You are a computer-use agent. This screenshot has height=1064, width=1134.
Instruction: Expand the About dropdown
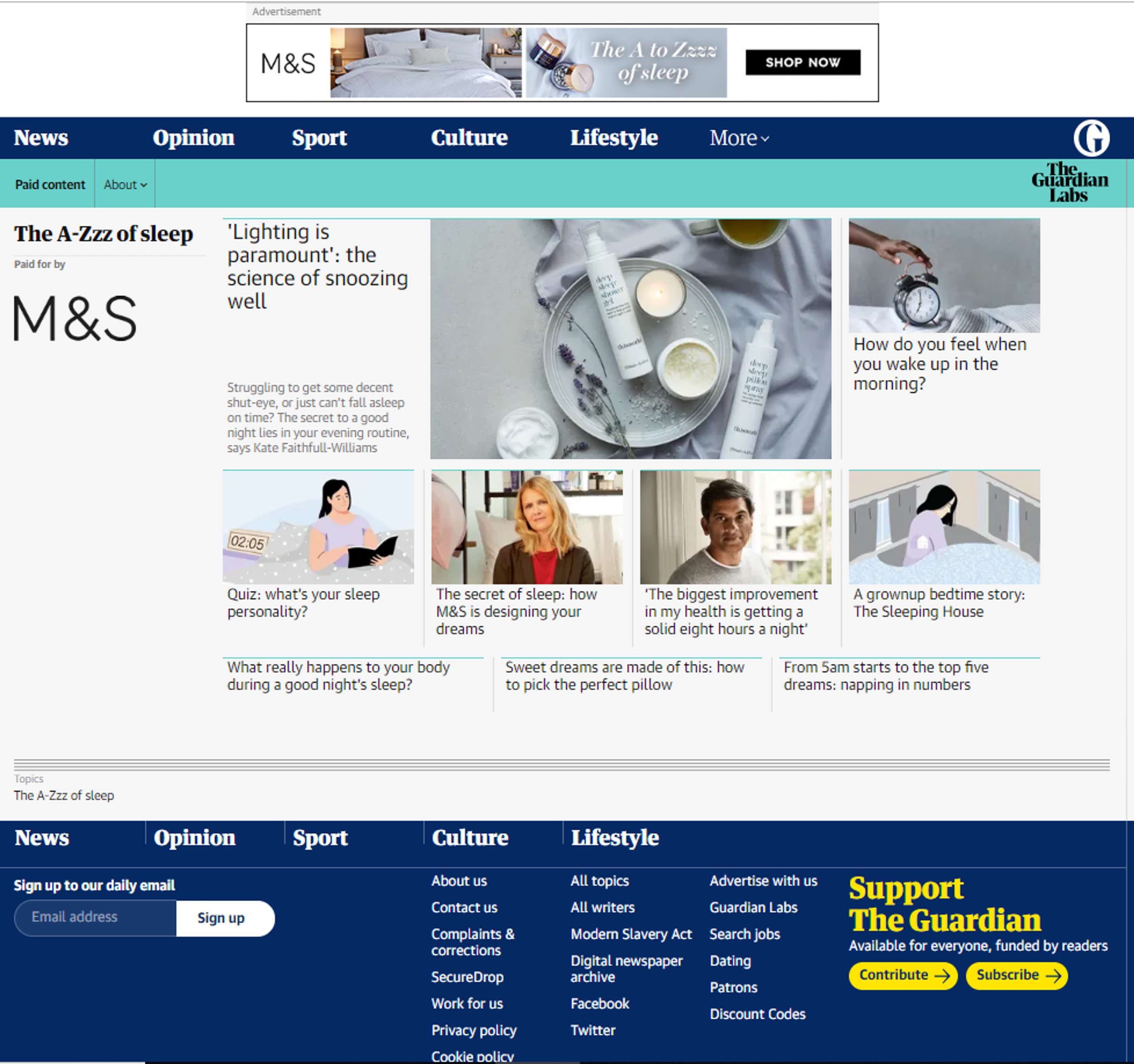125,185
